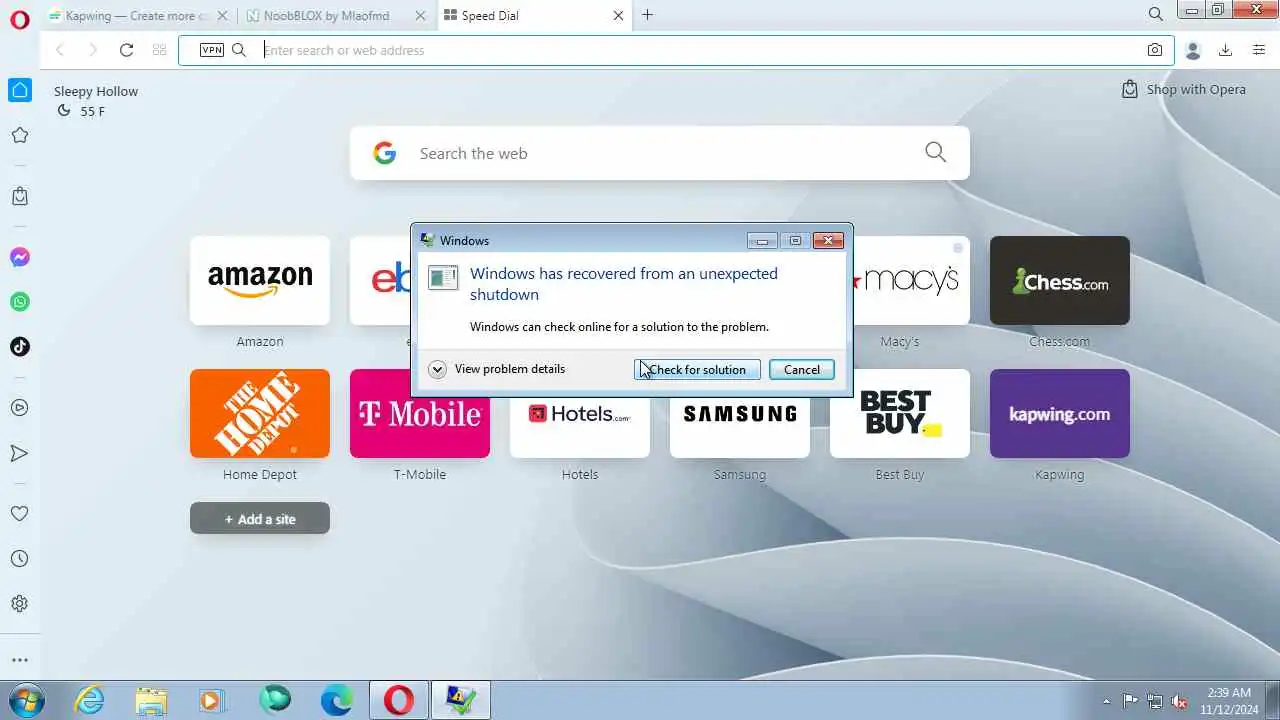Open the Macy's speed dial tile
The width and height of the screenshot is (1280, 720).
pos(912,280)
